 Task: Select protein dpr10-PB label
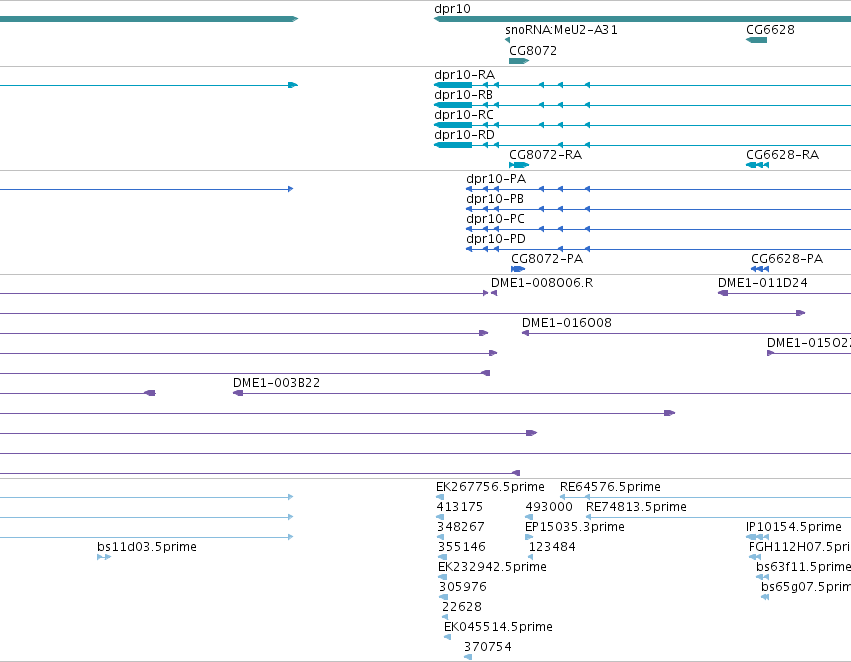click(x=495, y=199)
